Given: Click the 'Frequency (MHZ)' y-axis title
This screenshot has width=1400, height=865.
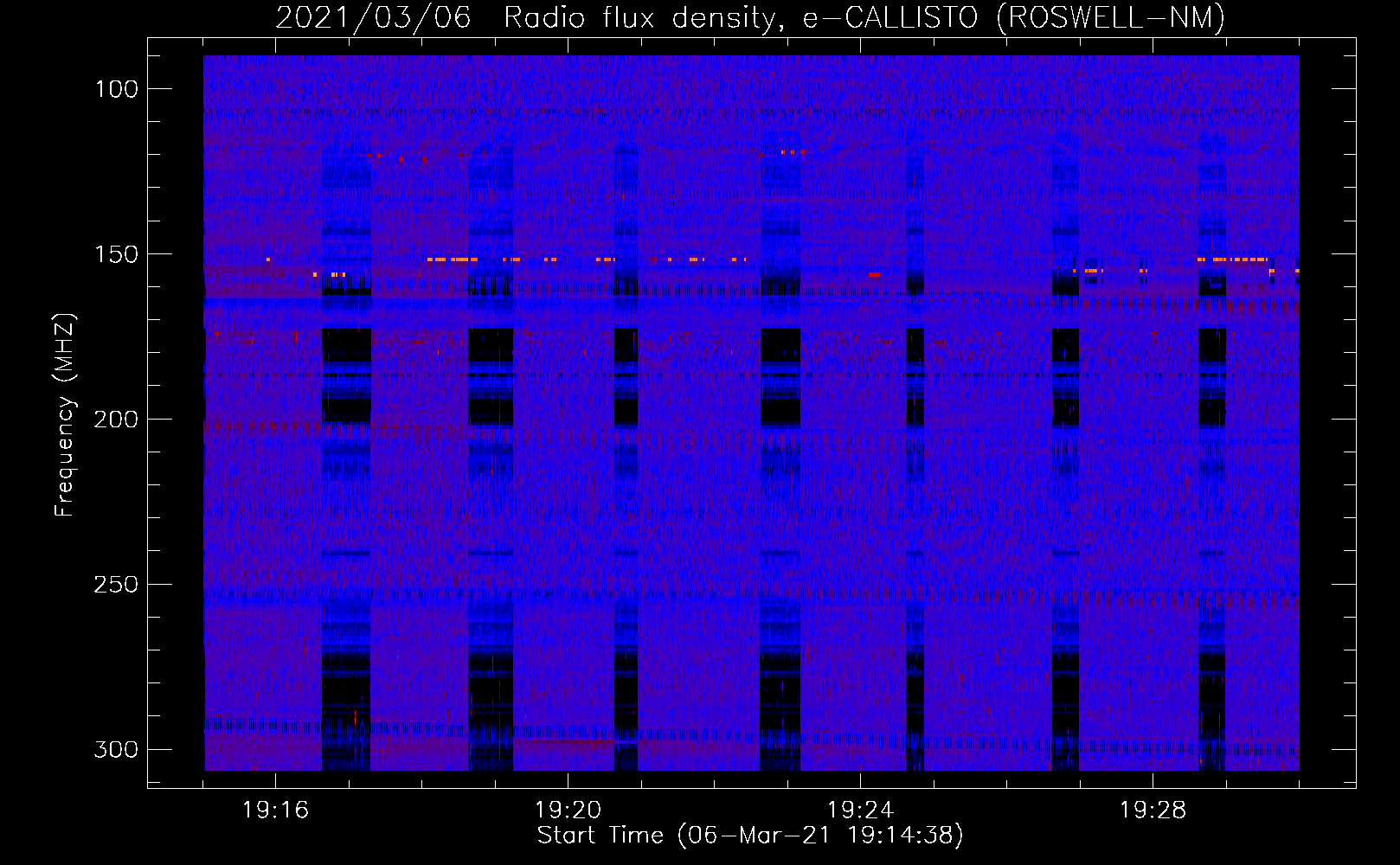Looking at the screenshot, I should [x=65, y=414].
